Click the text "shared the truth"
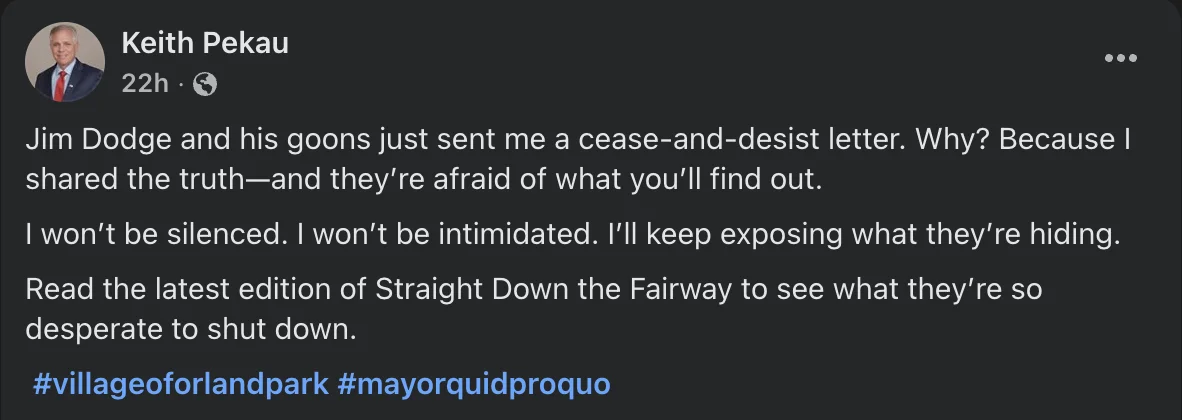This screenshot has width=1182, height=420. click(132, 179)
